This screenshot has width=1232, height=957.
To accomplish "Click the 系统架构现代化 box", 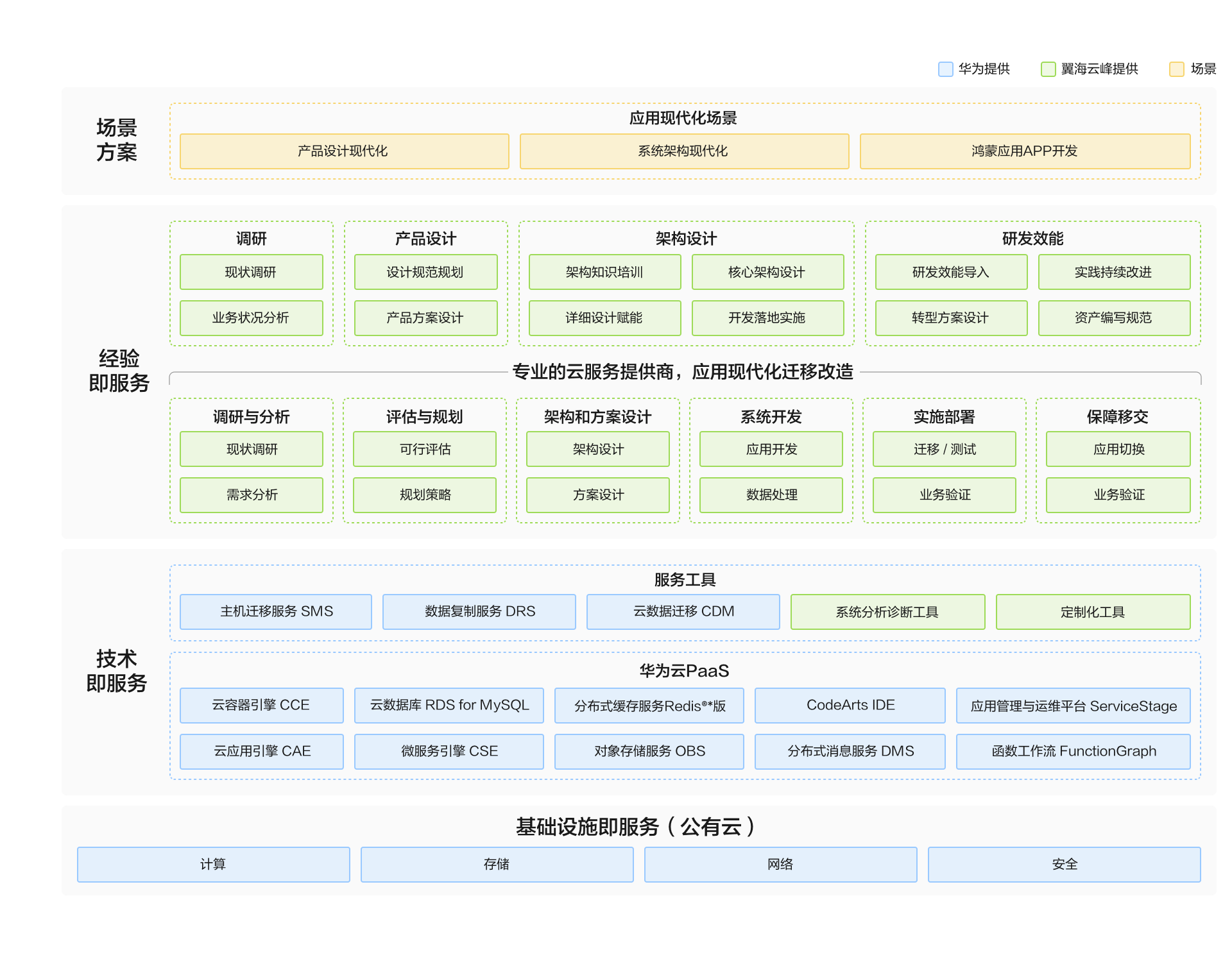I will pos(684,151).
